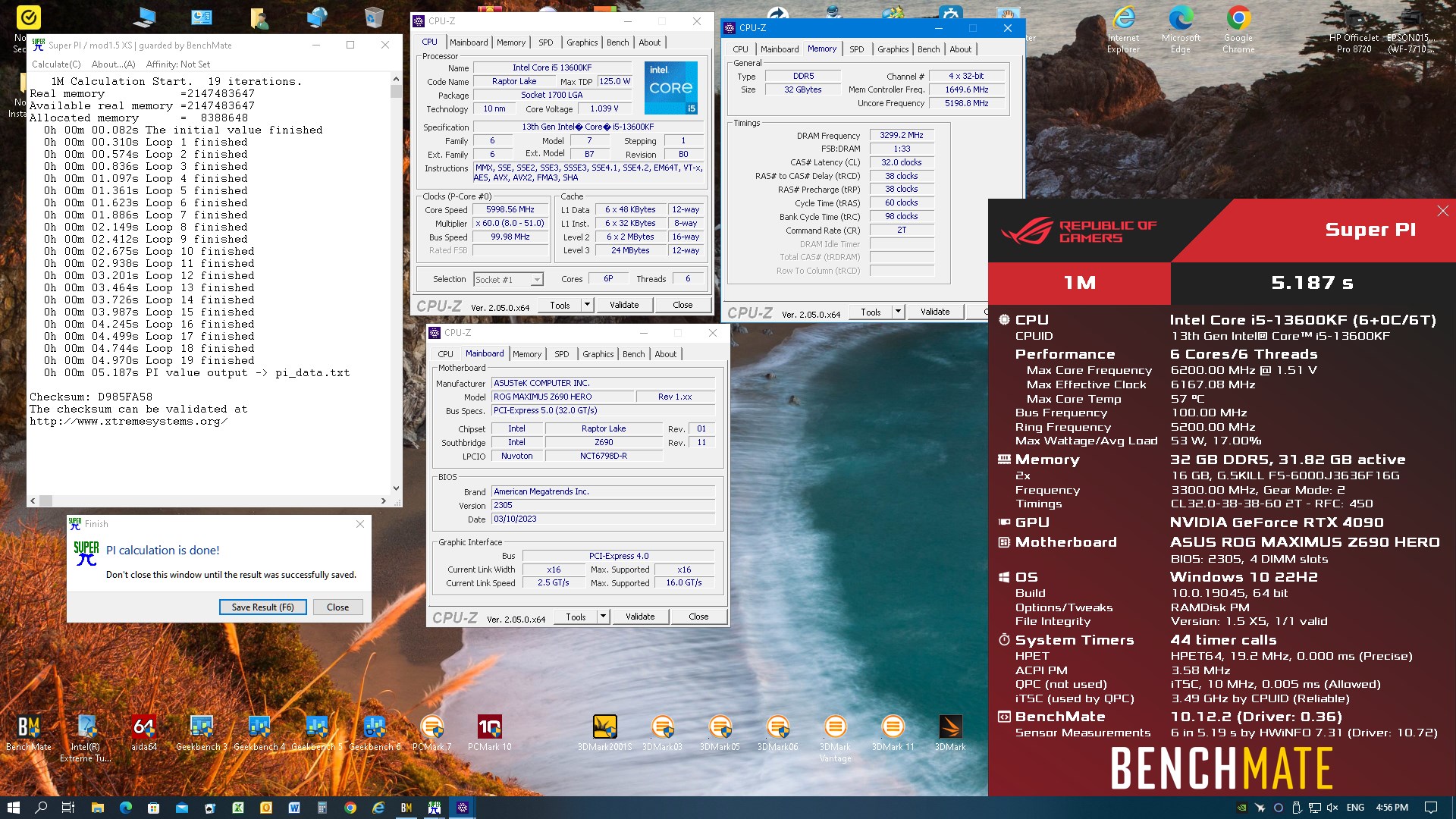Open Tools dropdown arrow in Mainboard CPU-Z window

603,617
